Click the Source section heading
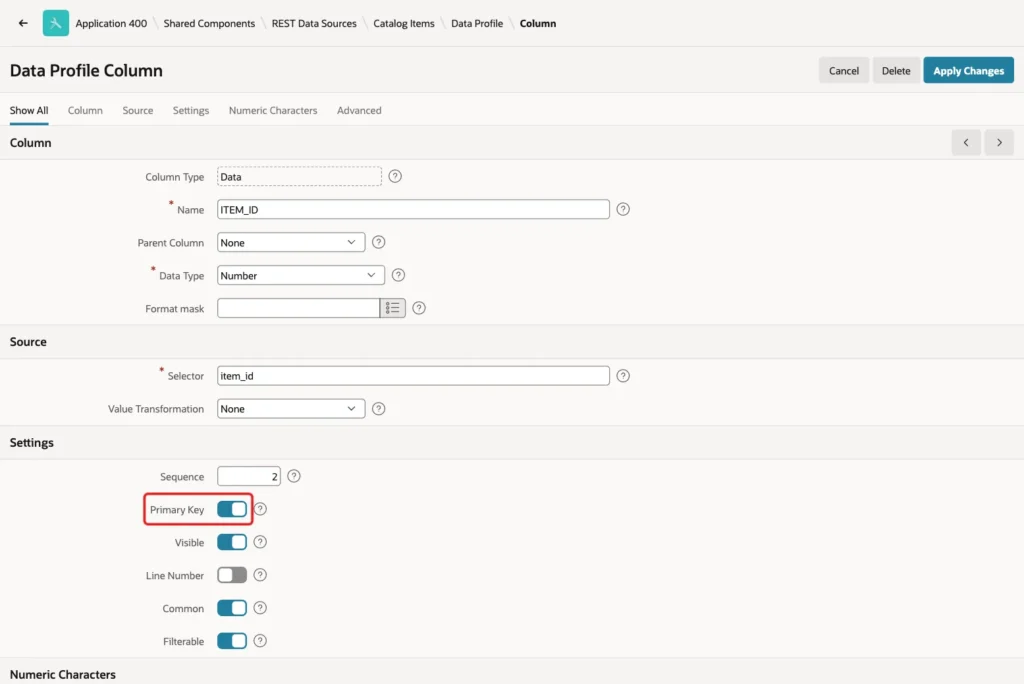 point(28,342)
